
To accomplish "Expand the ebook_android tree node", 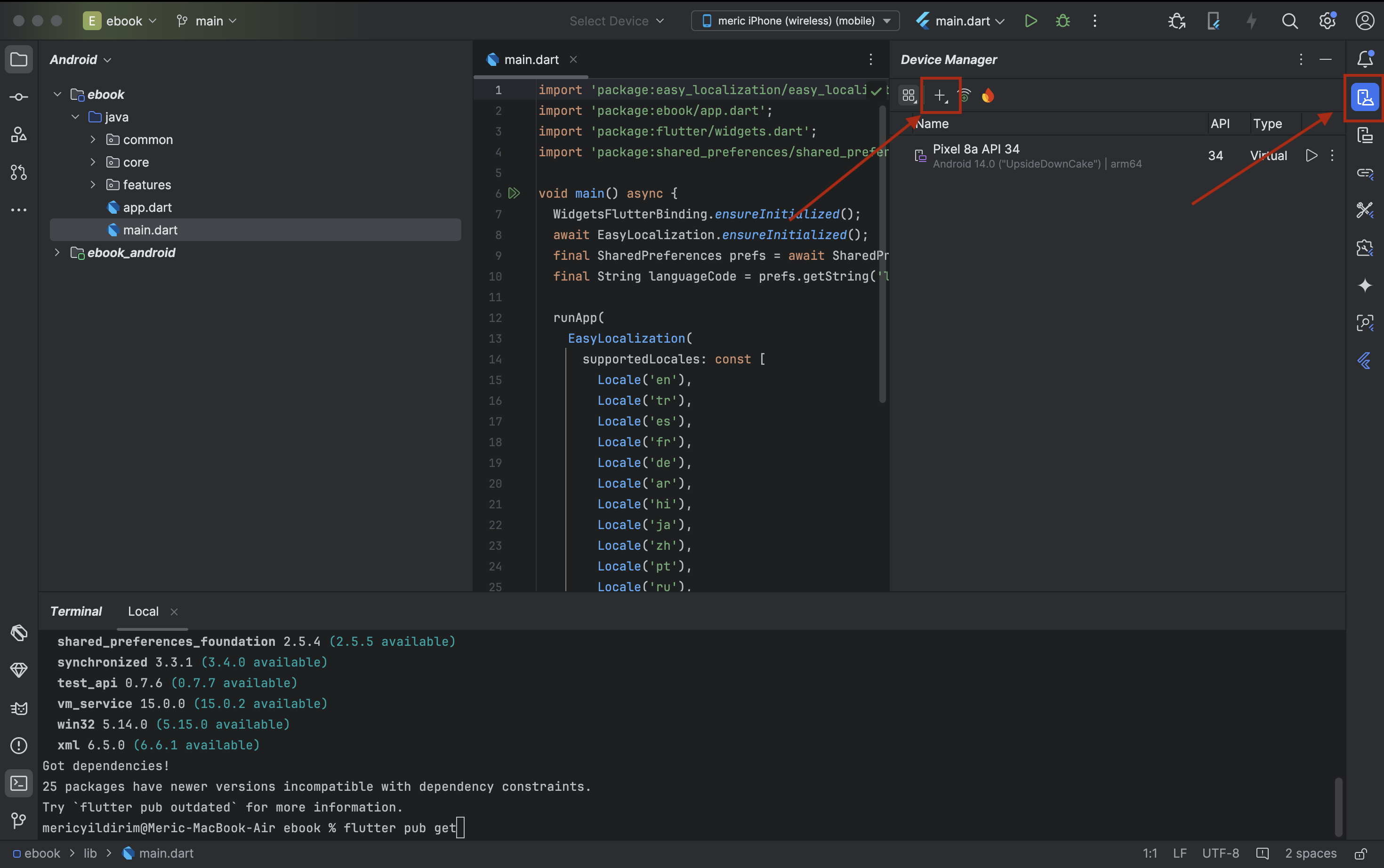I will [57, 253].
